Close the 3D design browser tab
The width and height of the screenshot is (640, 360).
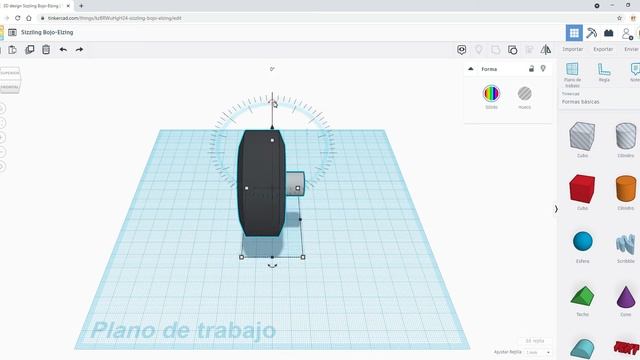(68, 6)
